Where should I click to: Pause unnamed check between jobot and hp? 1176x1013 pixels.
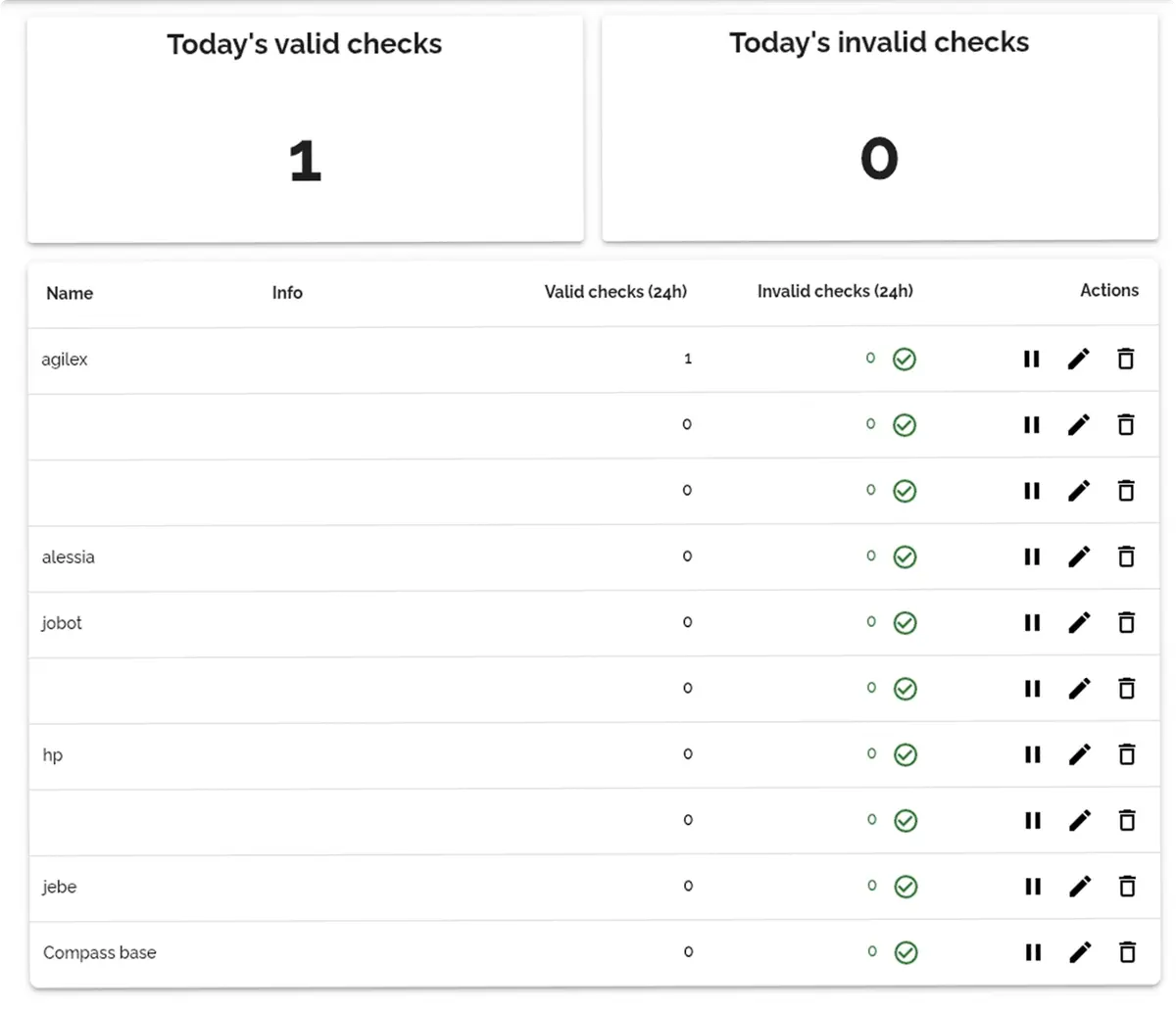point(1032,689)
